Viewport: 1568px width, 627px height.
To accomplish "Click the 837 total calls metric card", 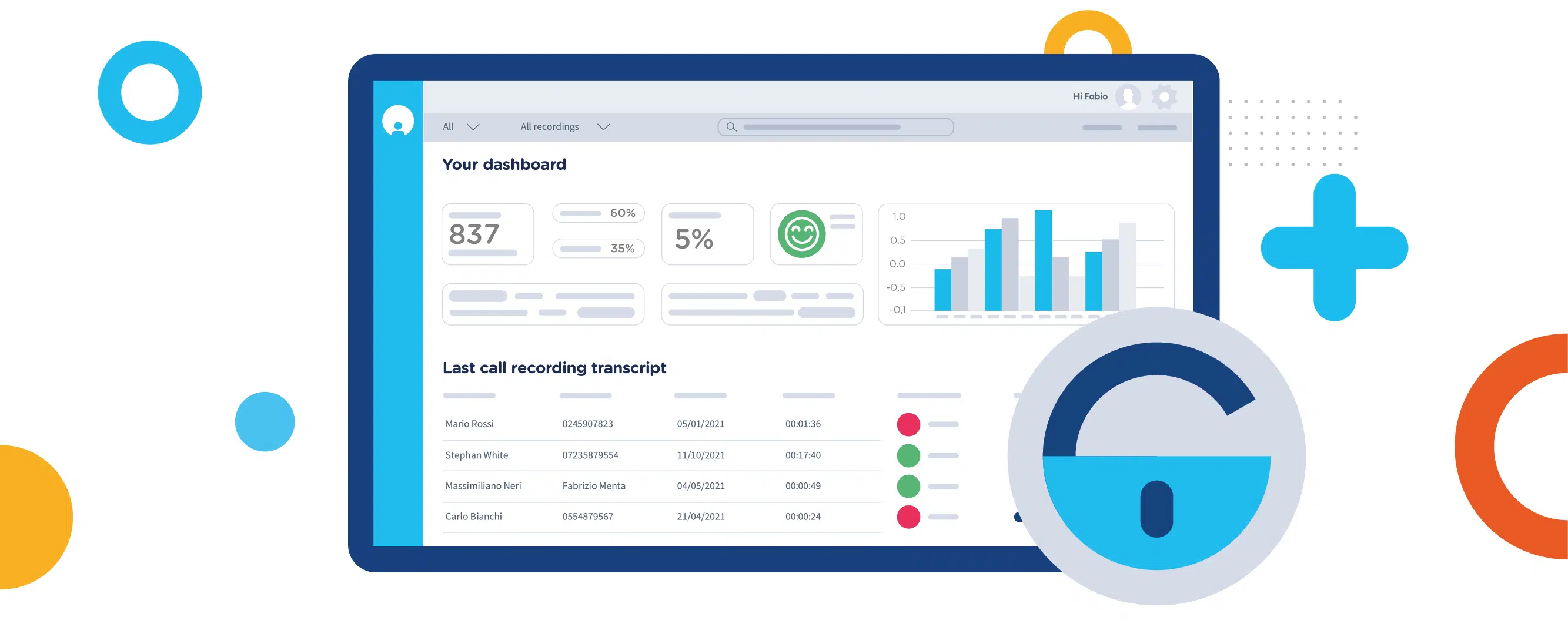I will pos(487,234).
